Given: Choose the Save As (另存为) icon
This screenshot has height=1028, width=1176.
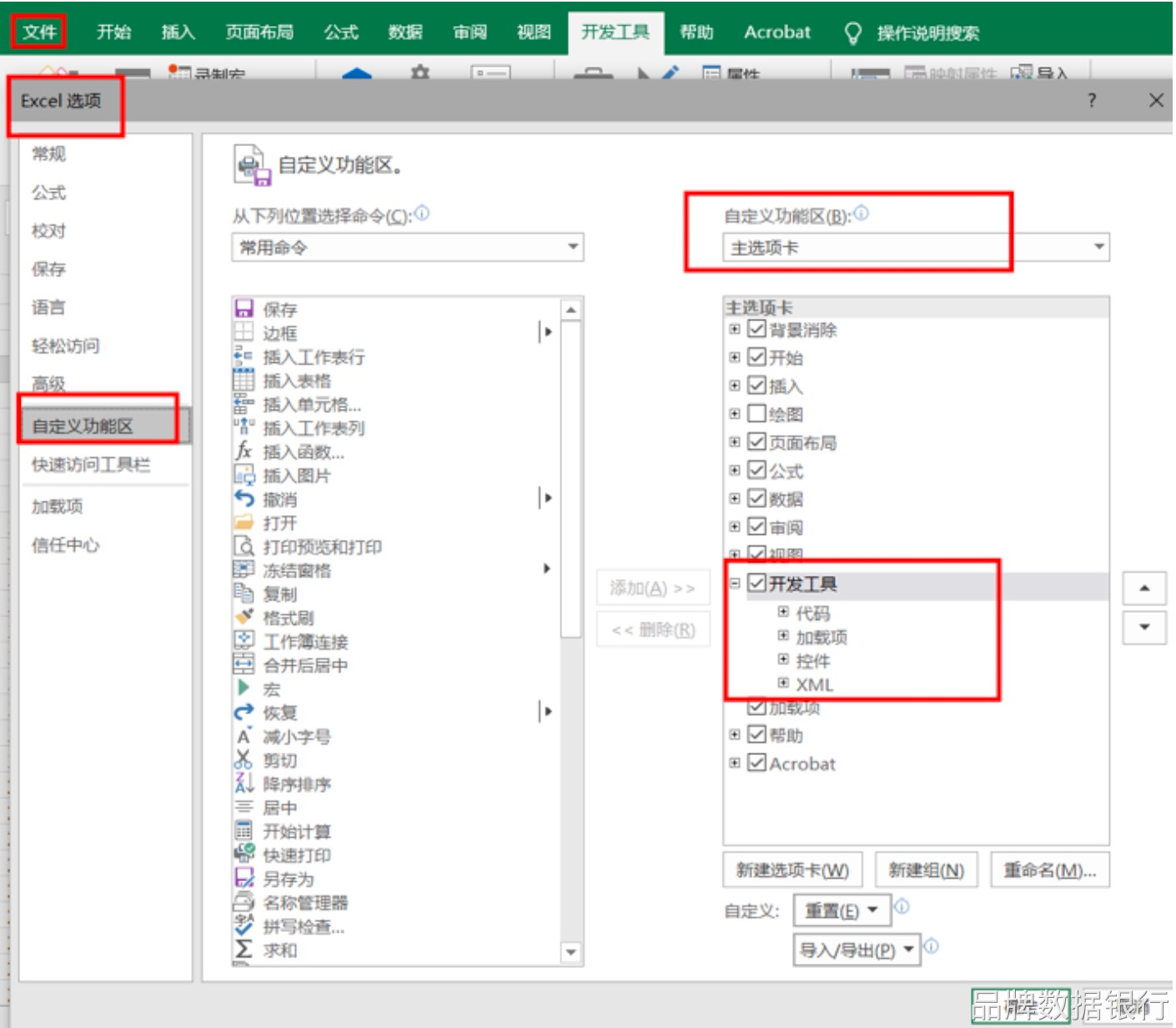Looking at the screenshot, I should tap(244, 879).
